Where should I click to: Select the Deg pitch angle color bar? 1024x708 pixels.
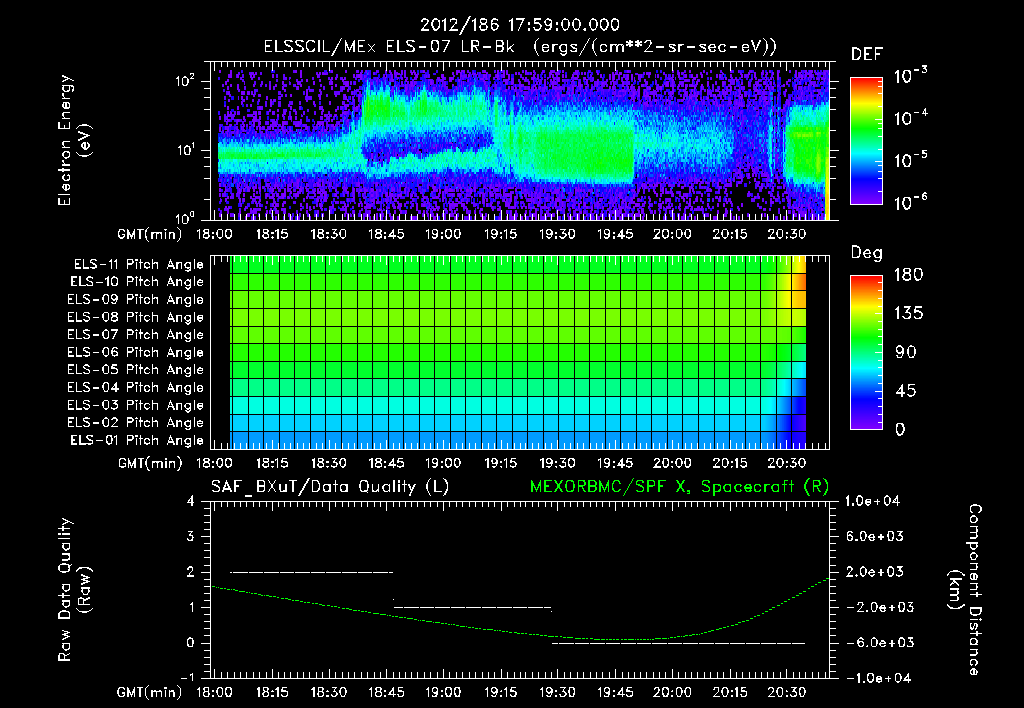coord(866,352)
